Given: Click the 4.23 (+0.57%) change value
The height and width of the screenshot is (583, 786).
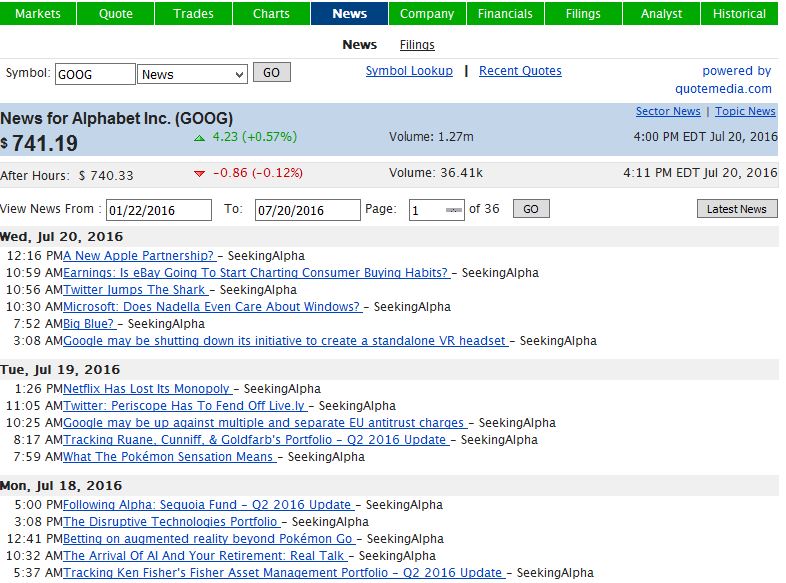Looking at the screenshot, I should (255, 136).
